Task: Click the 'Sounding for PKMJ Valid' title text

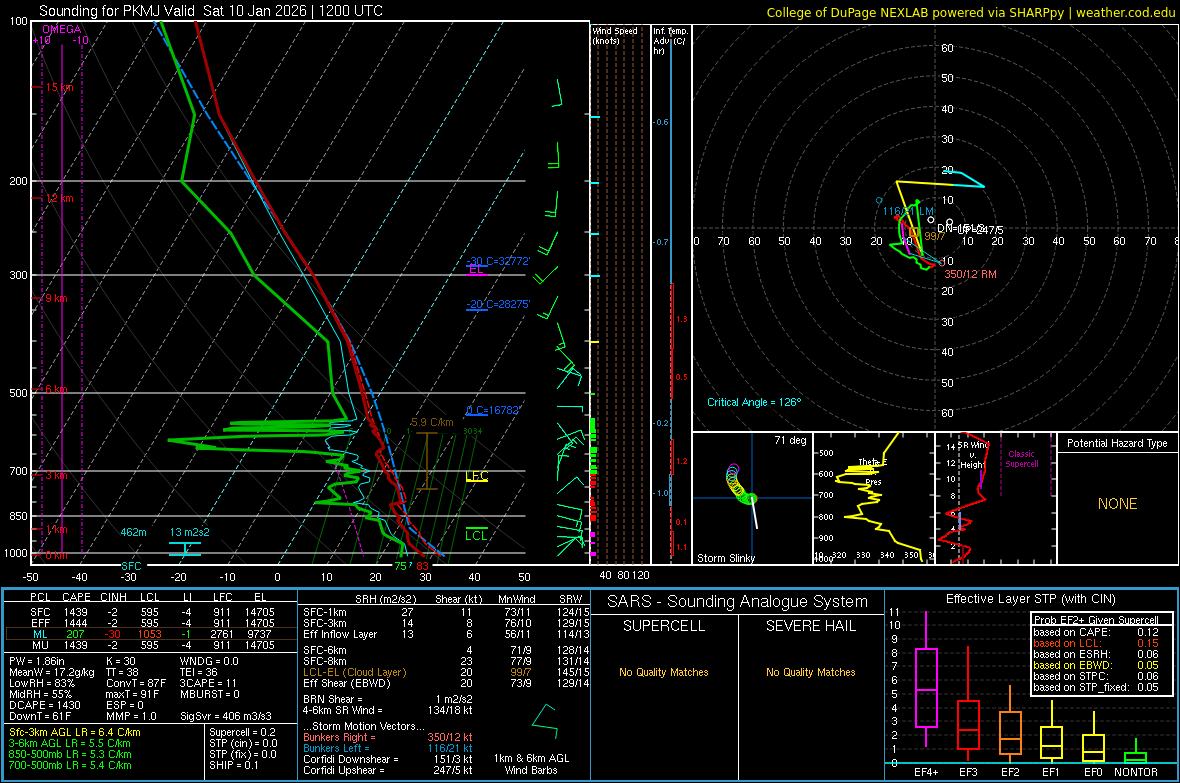Action: click(117, 11)
